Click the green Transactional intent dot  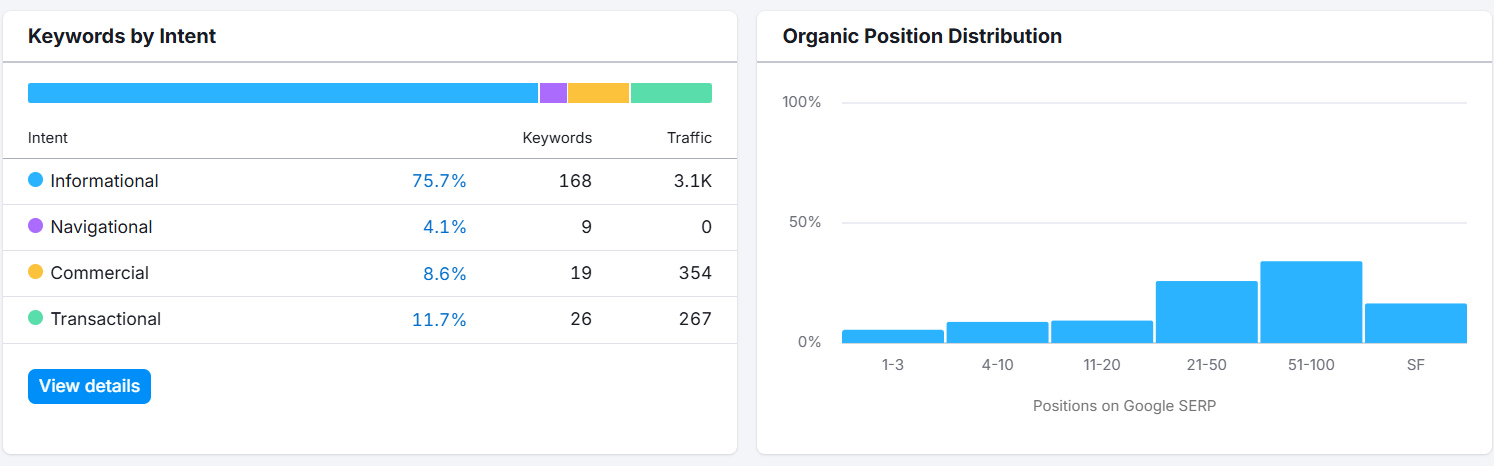pyautogui.click(x=36, y=318)
